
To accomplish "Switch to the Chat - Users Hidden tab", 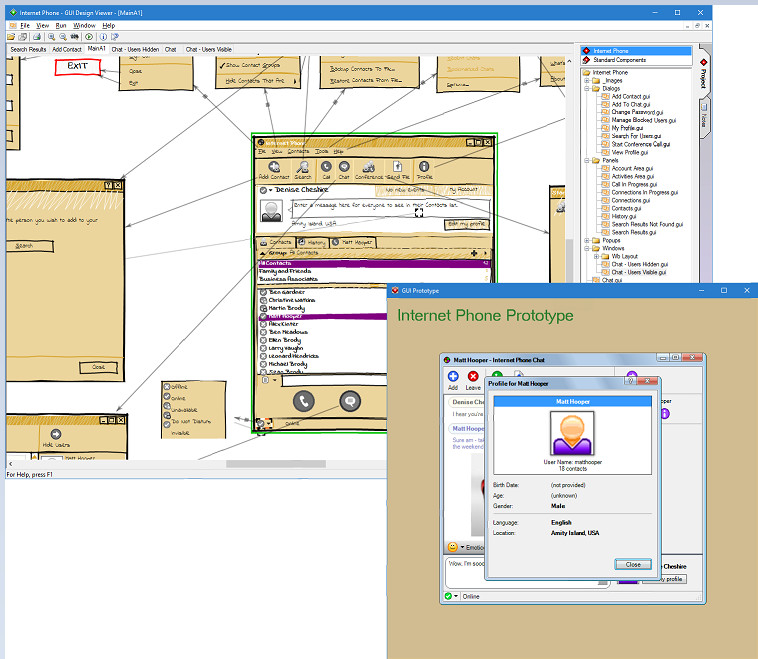I will point(135,48).
